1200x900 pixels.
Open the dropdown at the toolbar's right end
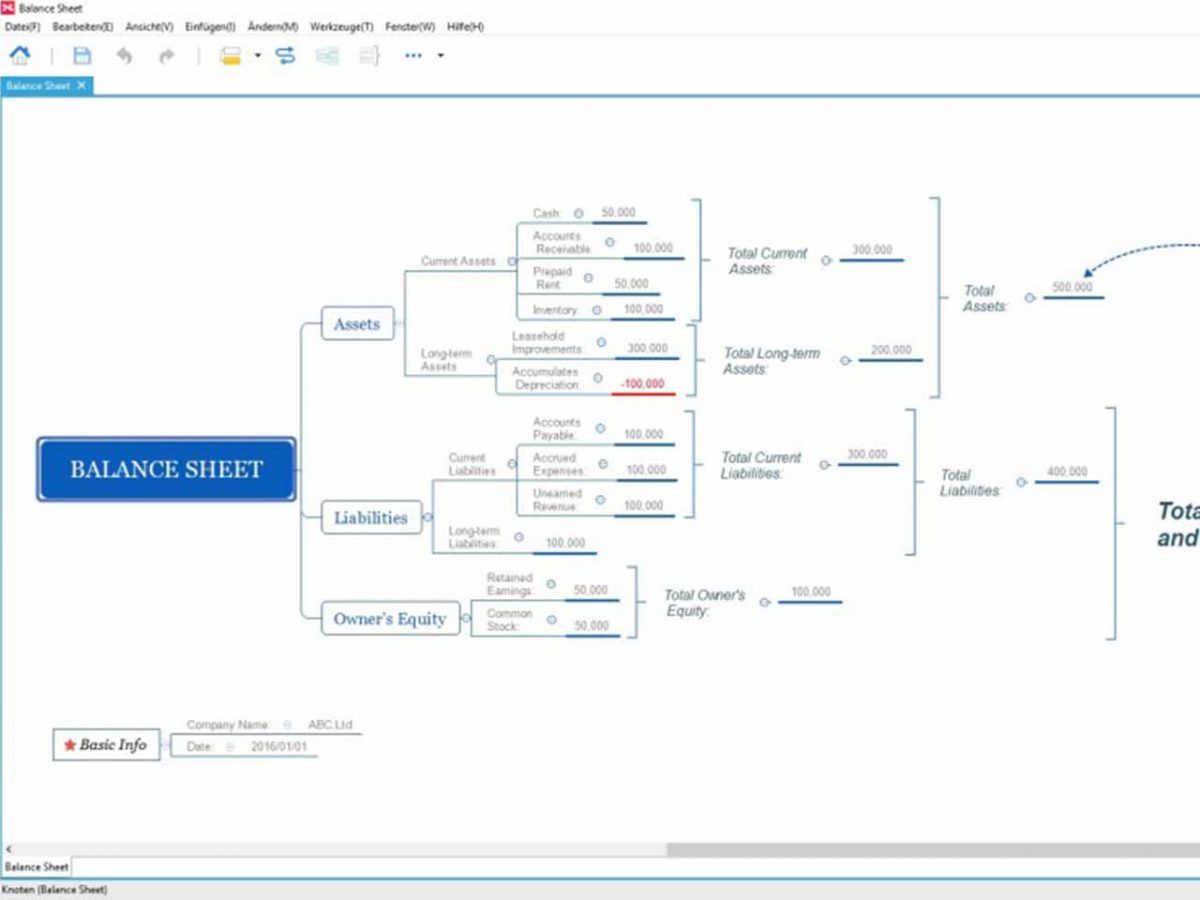point(440,56)
